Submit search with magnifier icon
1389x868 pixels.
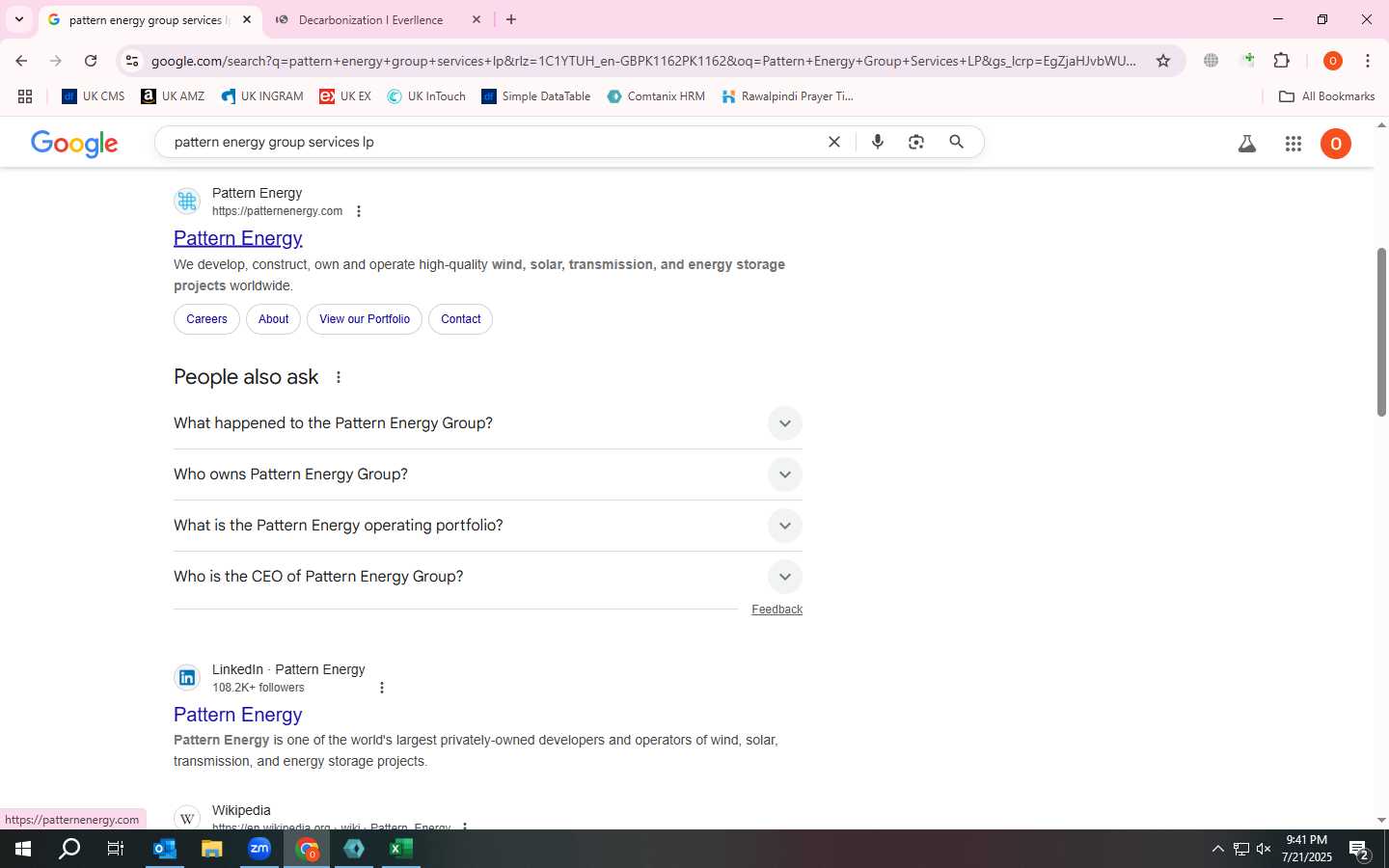pos(956,142)
